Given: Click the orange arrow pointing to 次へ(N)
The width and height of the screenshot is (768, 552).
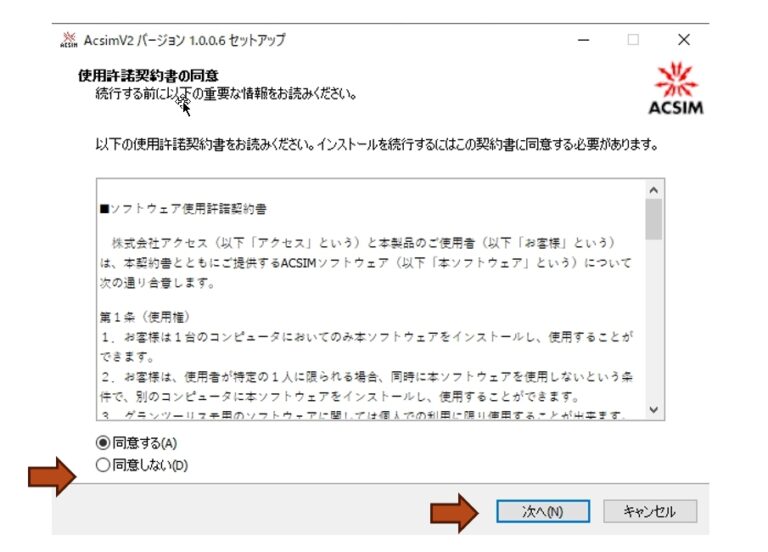Looking at the screenshot, I should click(456, 511).
